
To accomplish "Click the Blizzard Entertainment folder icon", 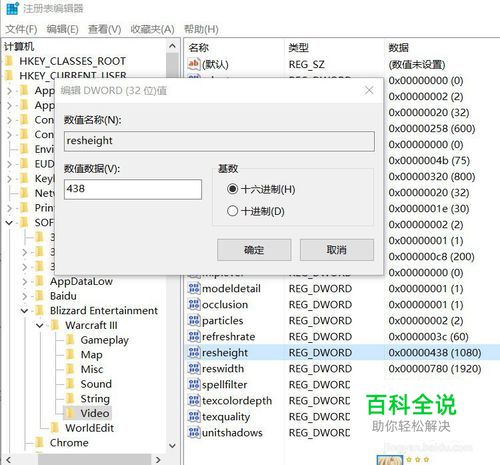I will tap(39, 310).
